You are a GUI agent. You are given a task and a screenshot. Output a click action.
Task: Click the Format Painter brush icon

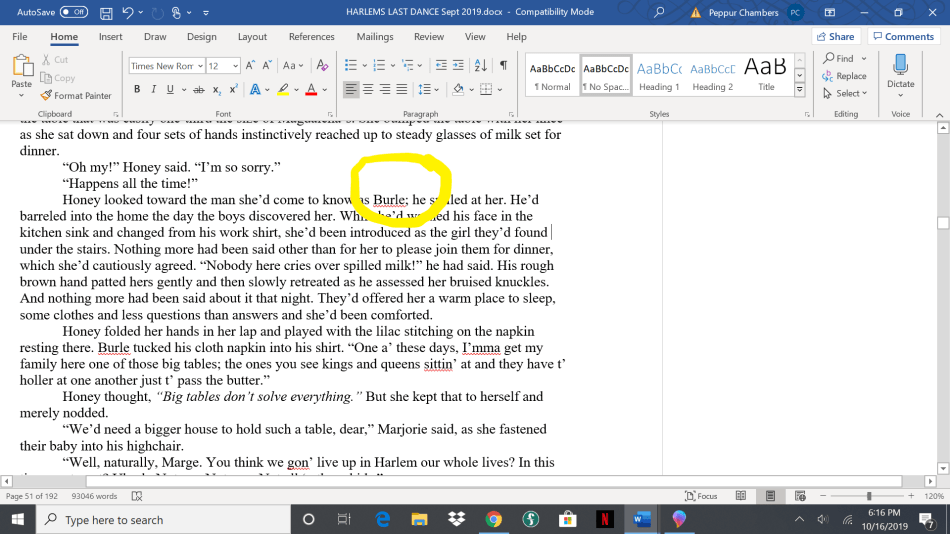point(46,96)
